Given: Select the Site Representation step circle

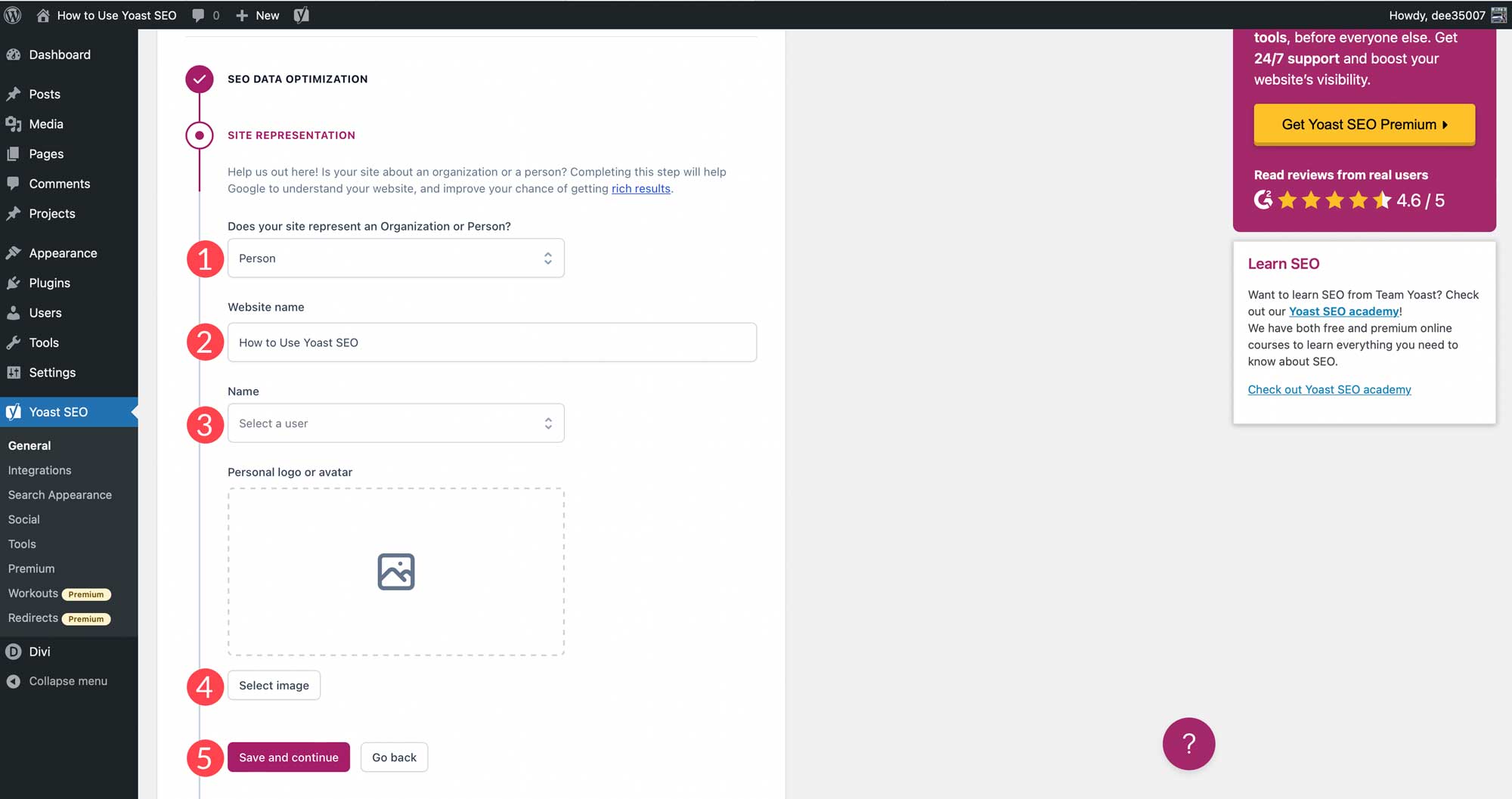Looking at the screenshot, I should 200,135.
